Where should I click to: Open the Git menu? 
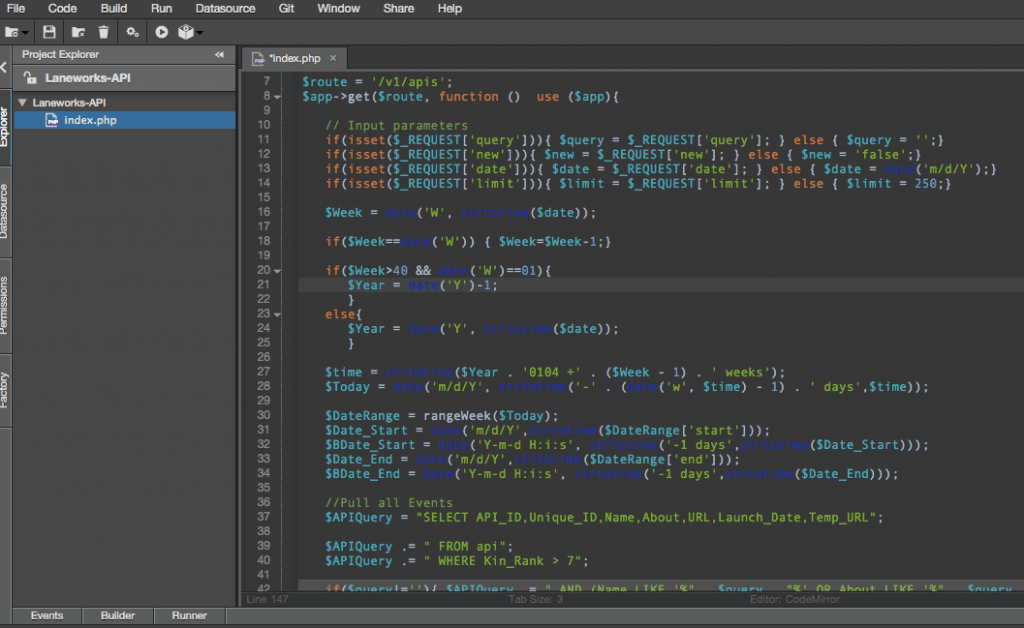point(286,8)
